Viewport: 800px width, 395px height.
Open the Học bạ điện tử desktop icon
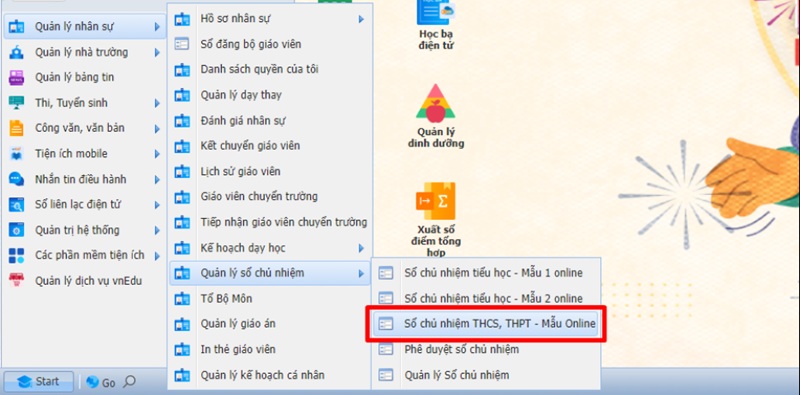[436, 12]
